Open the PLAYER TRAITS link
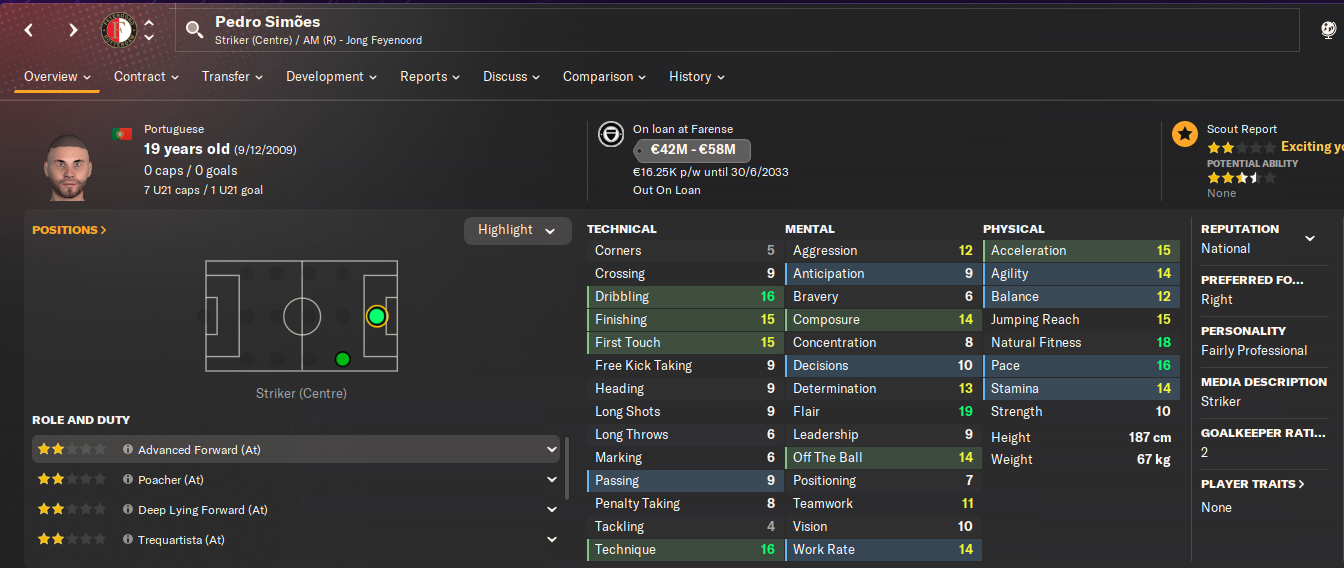The height and width of the screenshot is (568, 1344). (1253, 484)
